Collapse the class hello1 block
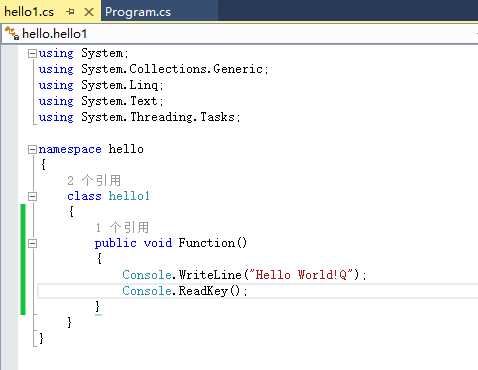 coord(32,196)
